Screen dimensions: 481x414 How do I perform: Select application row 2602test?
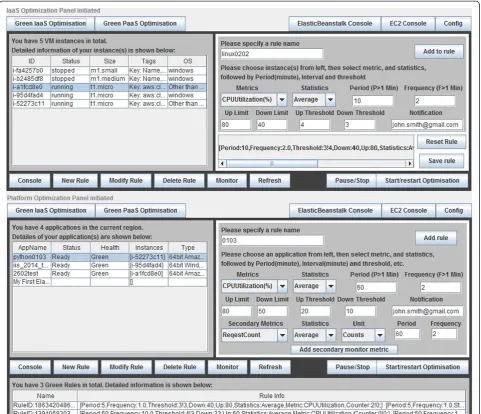tap(110, 274)
